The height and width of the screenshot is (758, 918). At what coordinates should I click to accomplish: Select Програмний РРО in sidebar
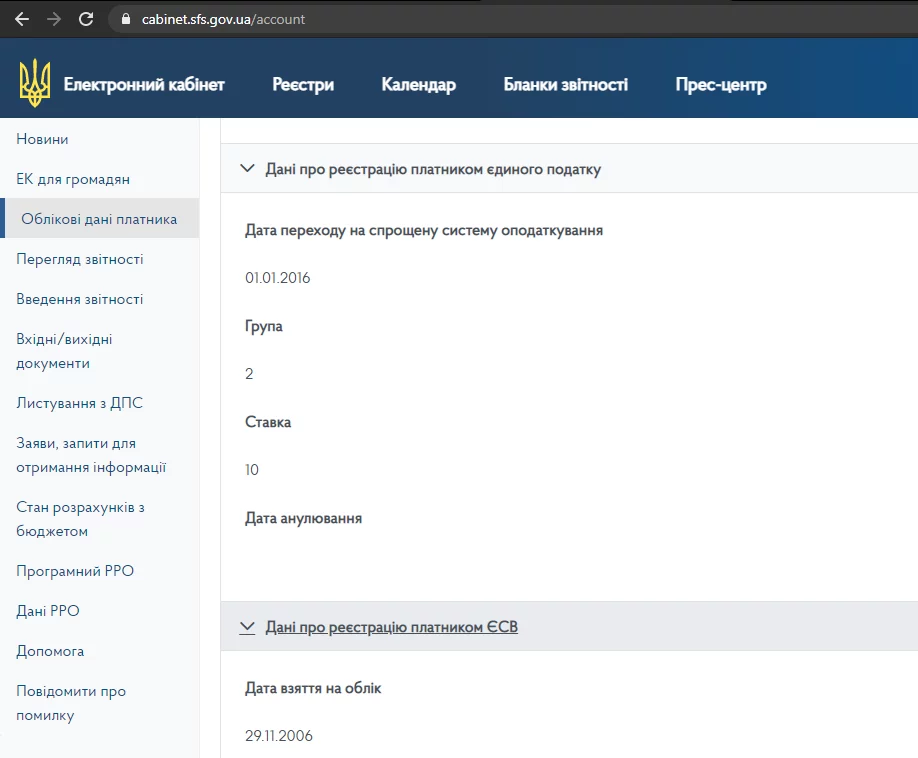(75, 571)
